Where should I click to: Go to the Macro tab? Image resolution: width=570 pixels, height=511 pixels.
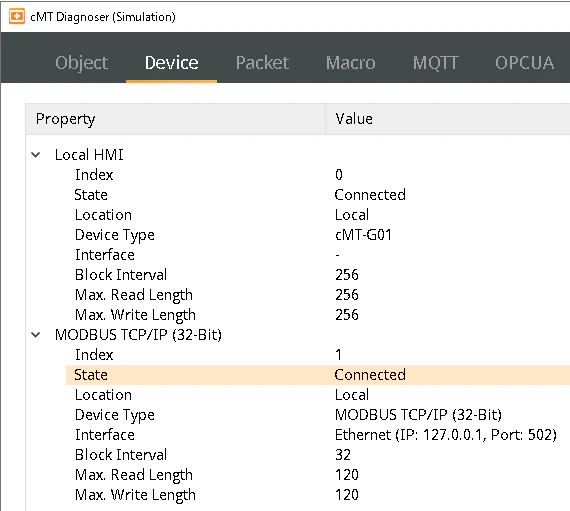(350, 63)
